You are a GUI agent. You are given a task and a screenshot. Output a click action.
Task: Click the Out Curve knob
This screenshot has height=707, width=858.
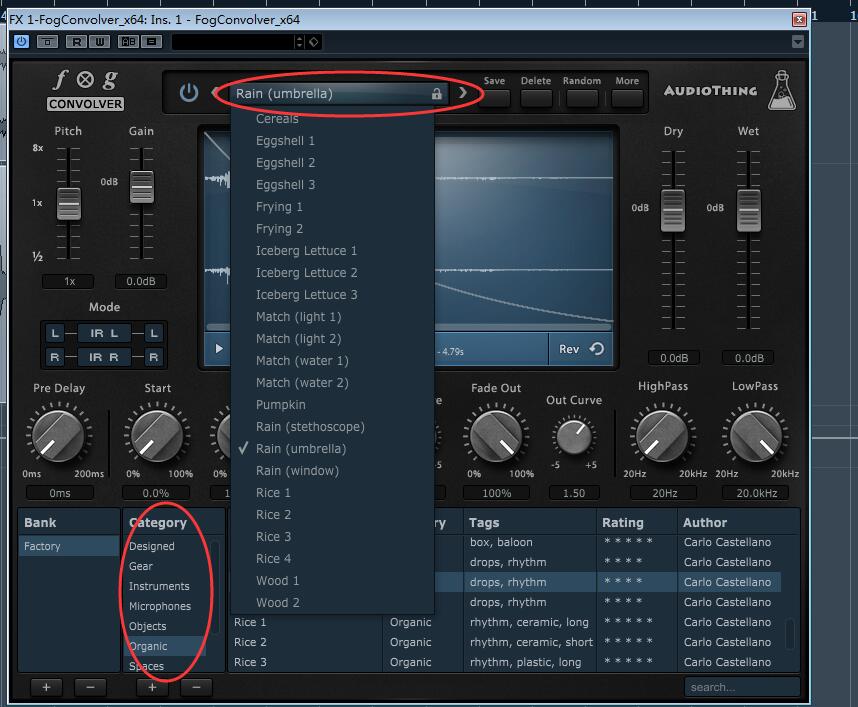coord(574,436)
